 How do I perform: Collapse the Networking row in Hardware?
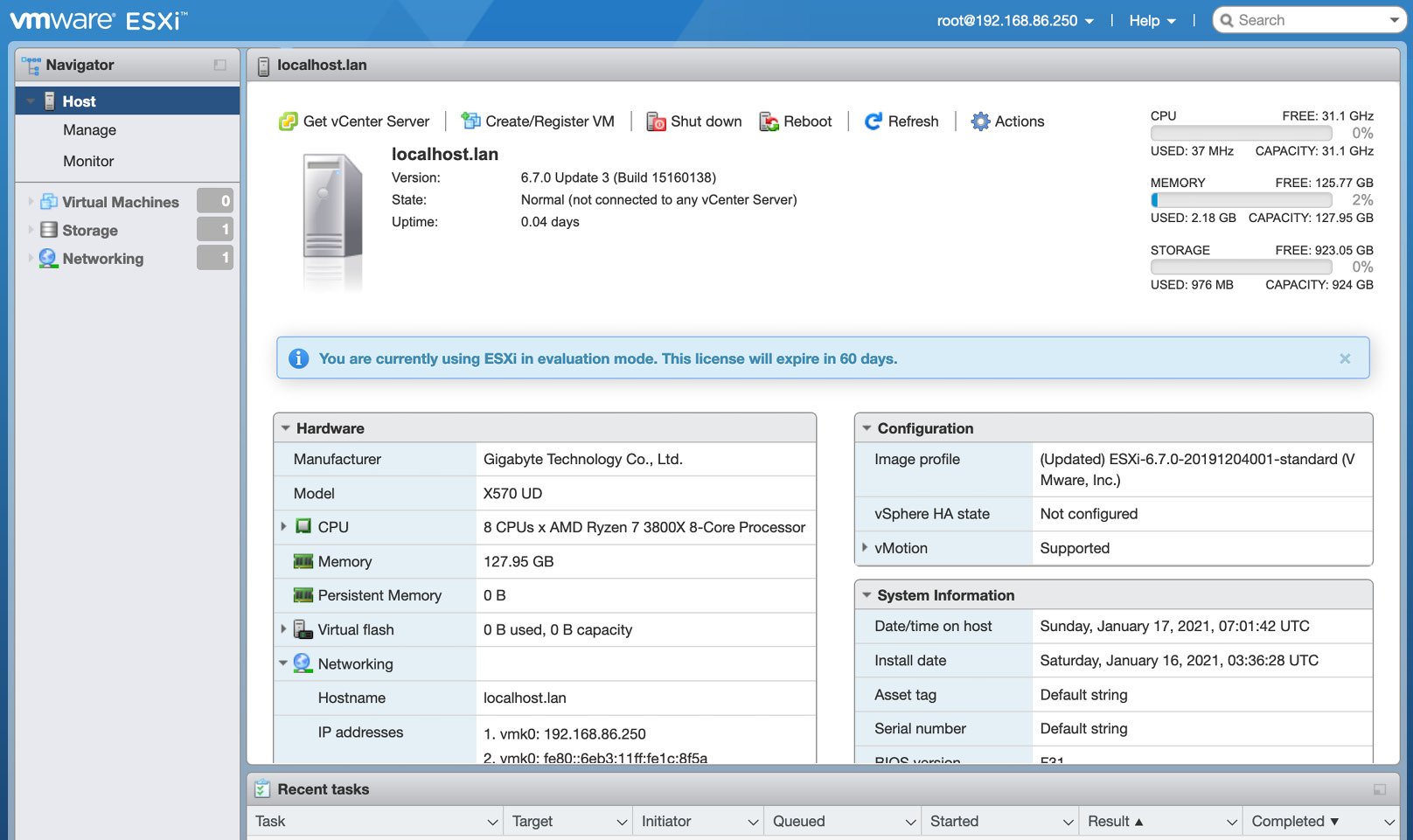283,663
